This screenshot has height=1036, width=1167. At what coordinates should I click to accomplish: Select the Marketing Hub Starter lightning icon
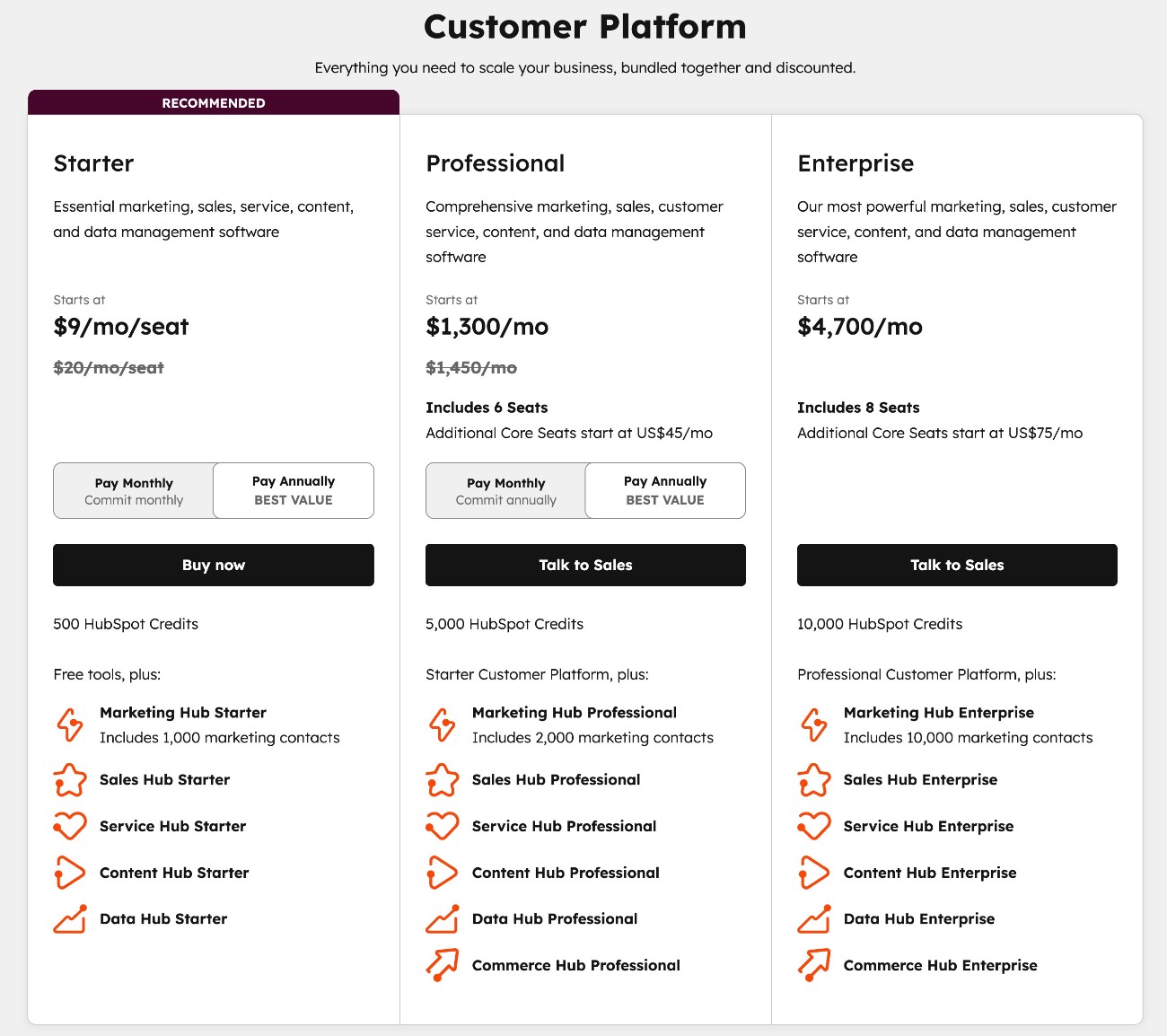point(70,724)
